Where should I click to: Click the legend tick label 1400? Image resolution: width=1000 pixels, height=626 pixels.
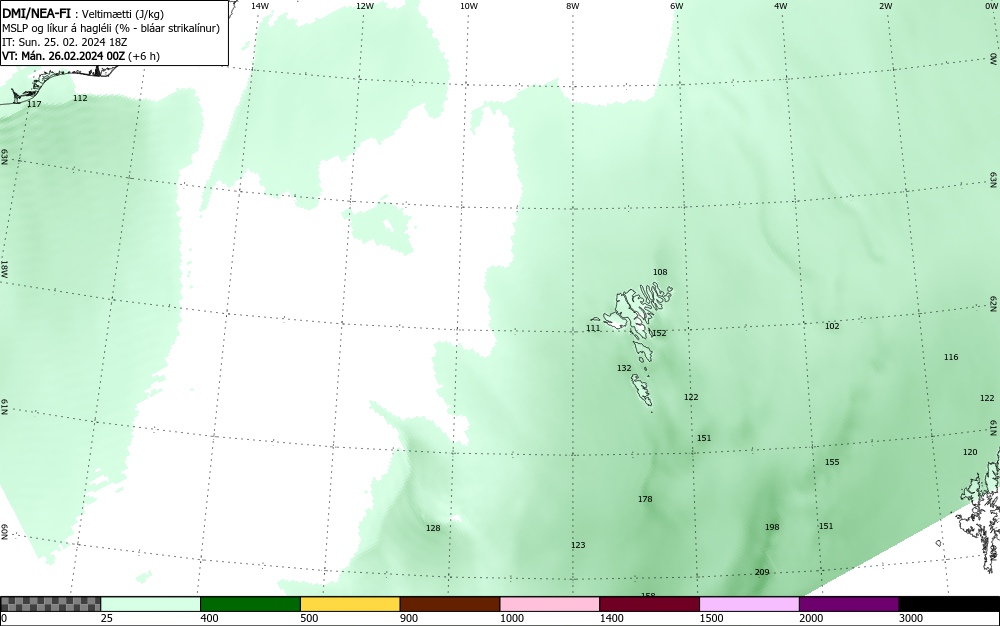(611, 618)
